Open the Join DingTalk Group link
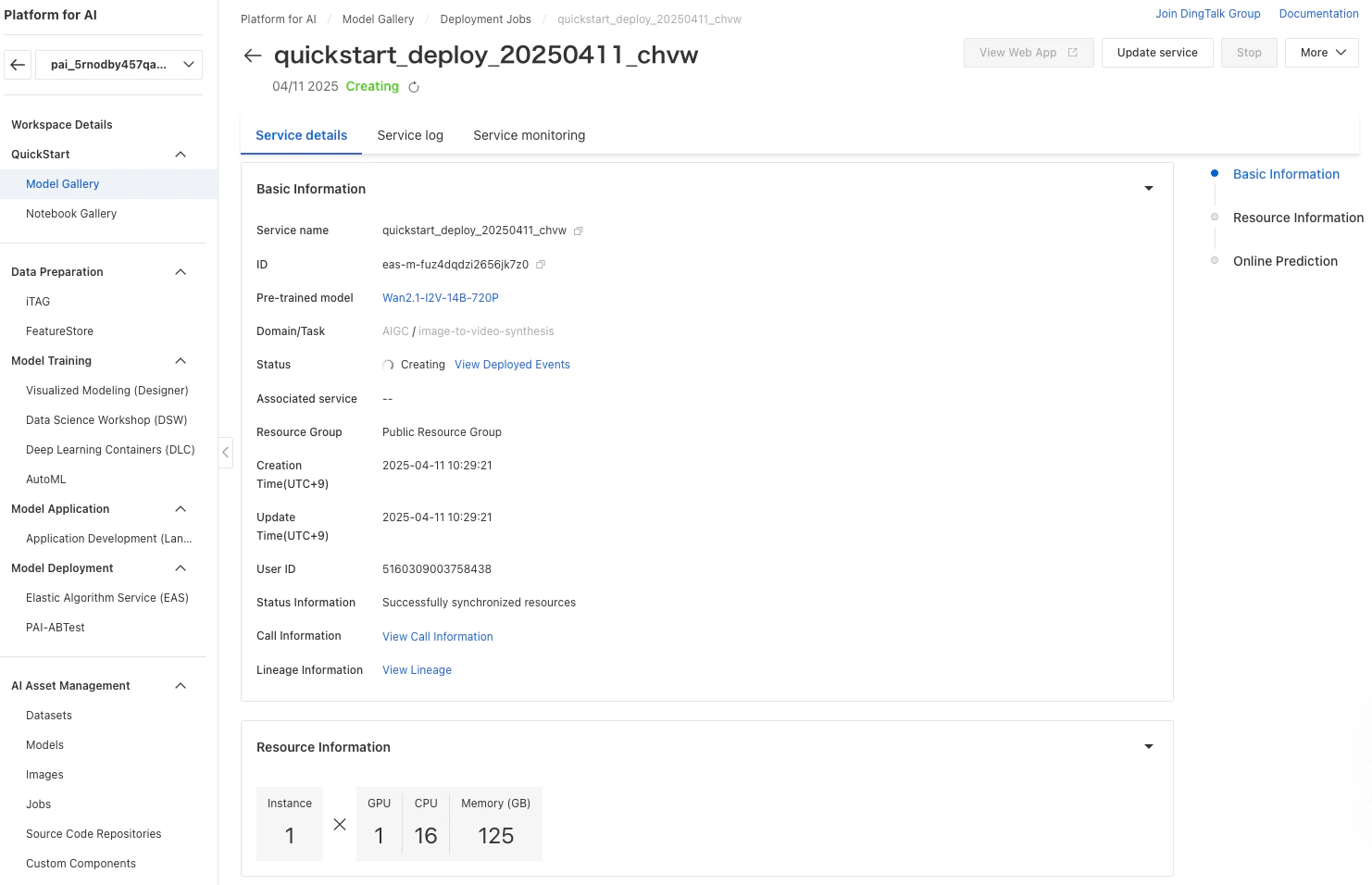 point(1208,14)
